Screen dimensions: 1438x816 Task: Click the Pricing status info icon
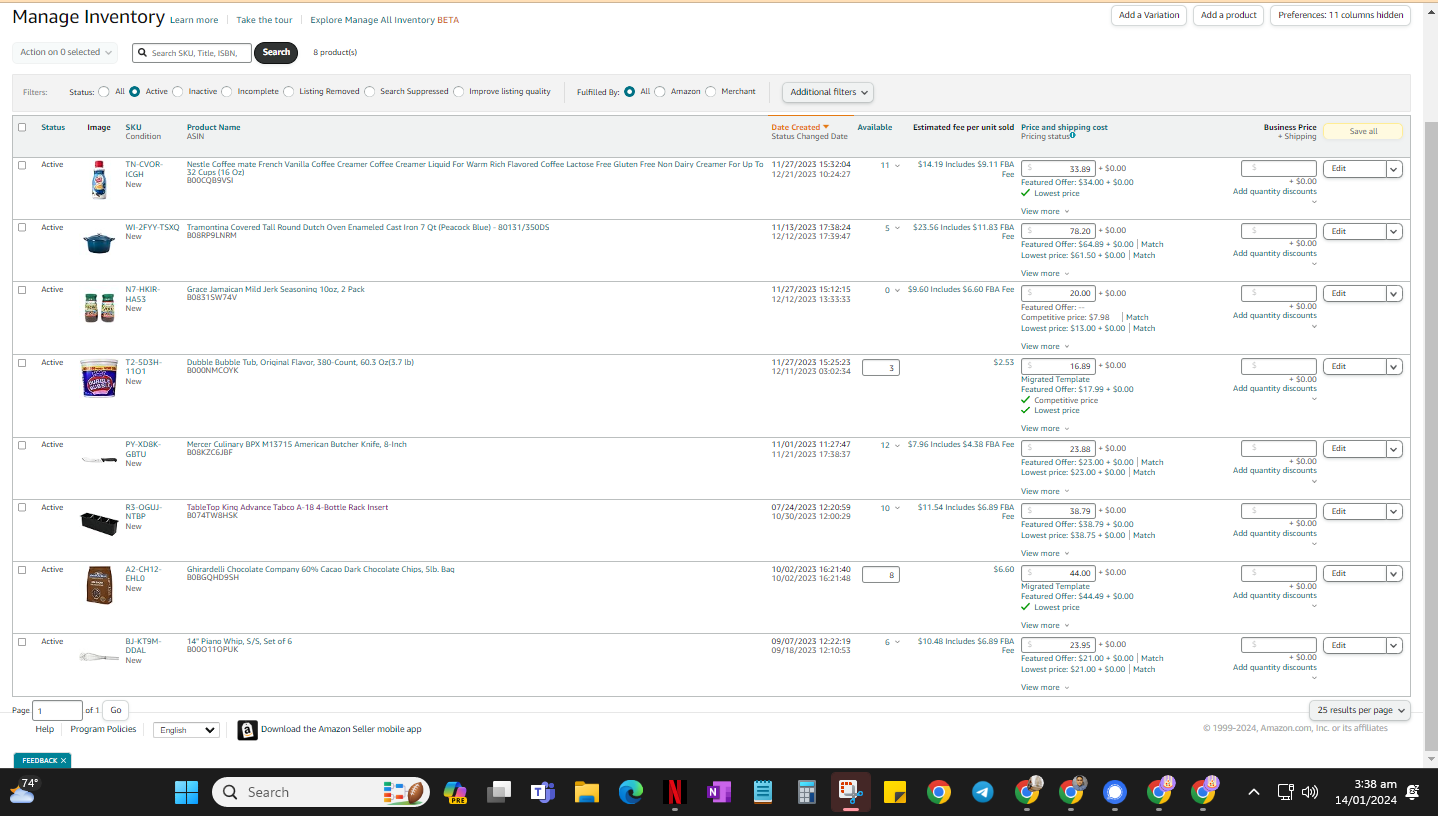click(x=1073, y=136)
